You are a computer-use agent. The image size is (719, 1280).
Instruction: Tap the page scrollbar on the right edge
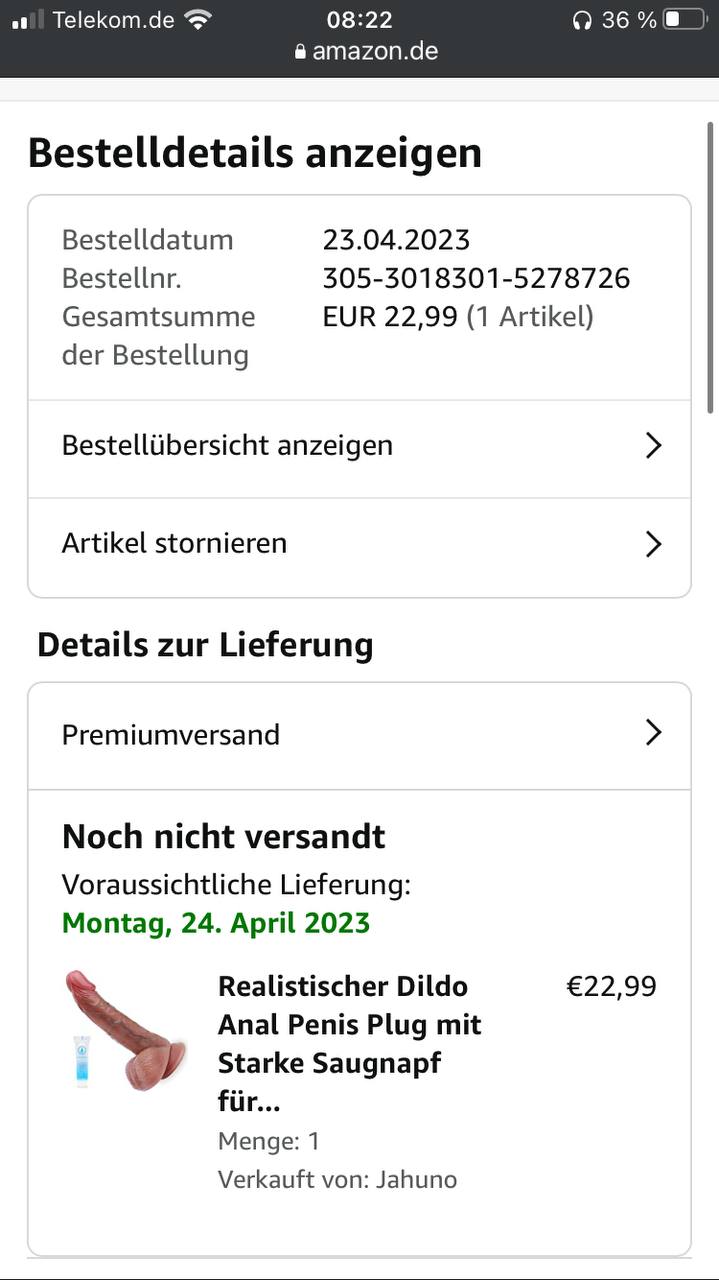pos(711,260)
